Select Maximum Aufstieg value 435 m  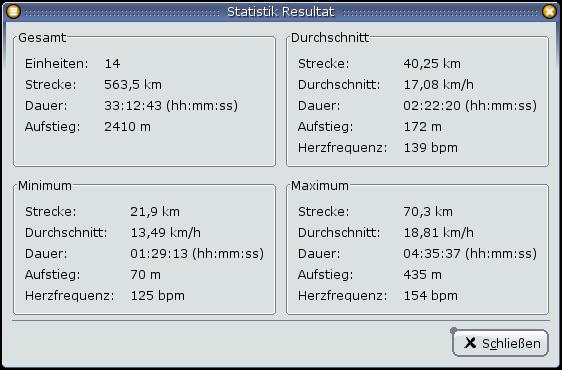[x=423, y=275]
